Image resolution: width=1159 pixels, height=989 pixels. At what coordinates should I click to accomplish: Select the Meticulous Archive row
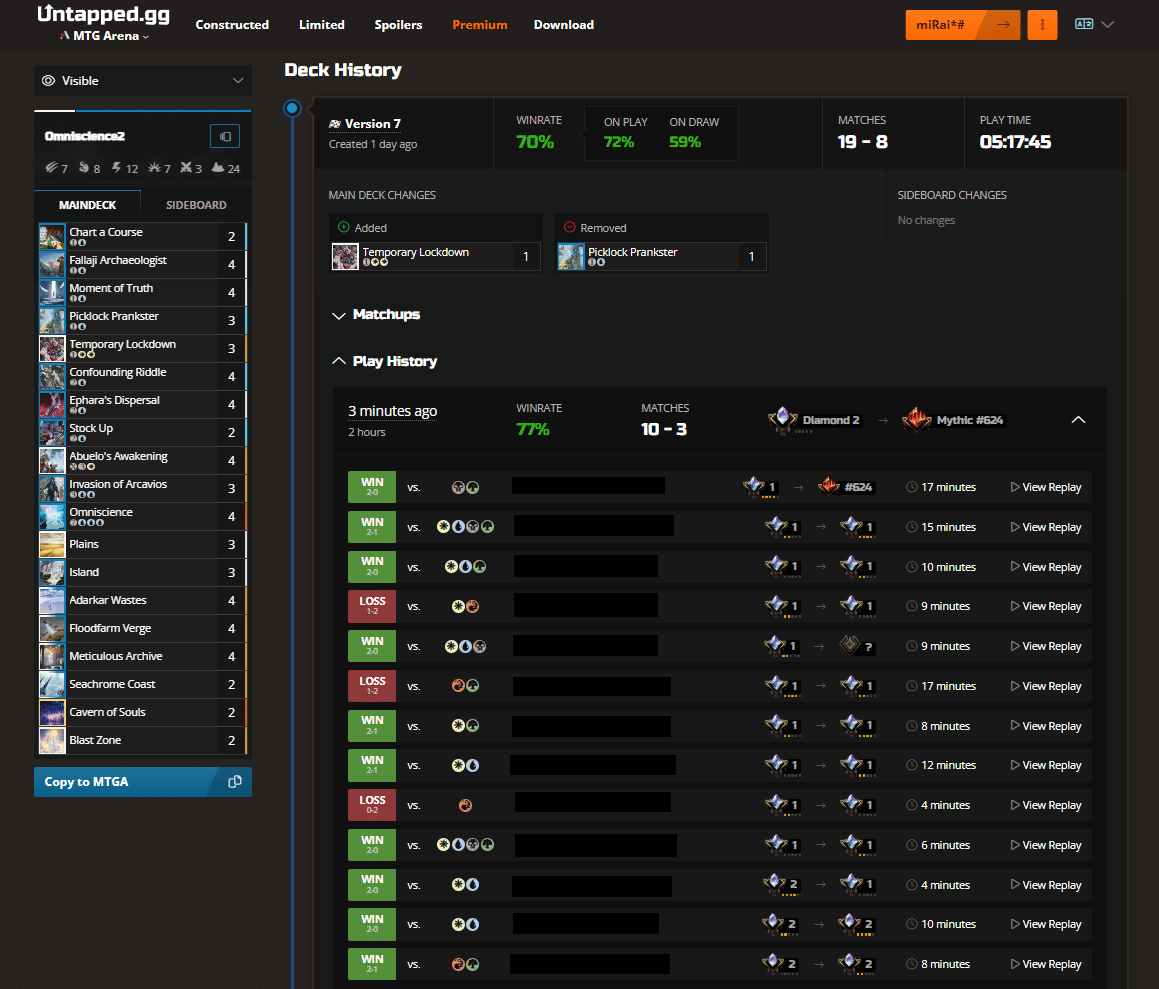142,656
